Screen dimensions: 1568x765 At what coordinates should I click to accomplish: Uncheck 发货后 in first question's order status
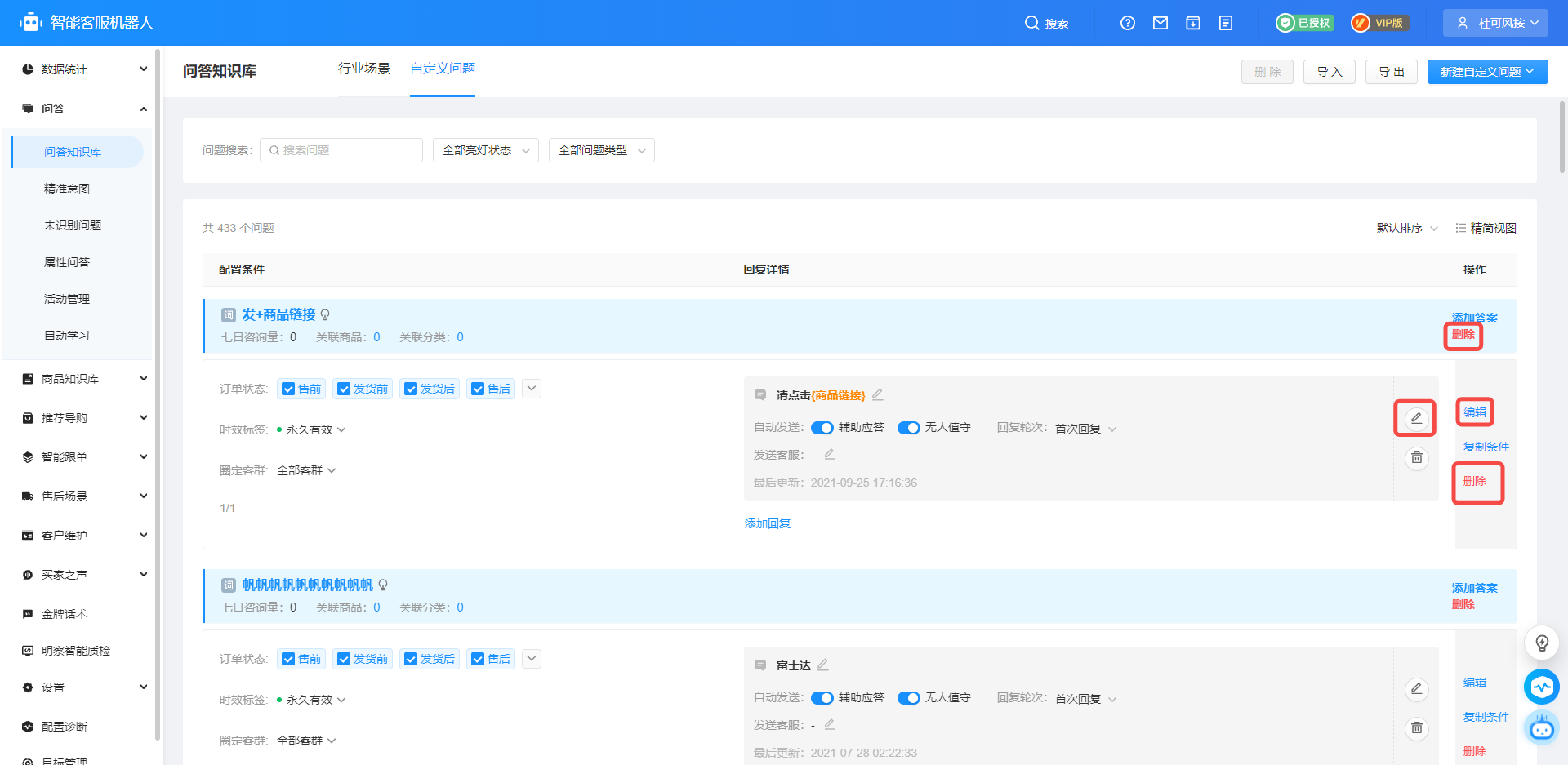click(411, 389)
